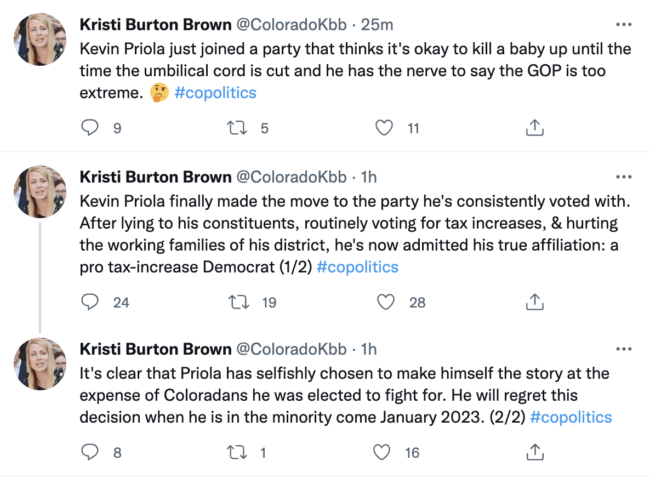Share the first tweet about Priola
Screen dimensions: 650x478
tap(534, 127)
